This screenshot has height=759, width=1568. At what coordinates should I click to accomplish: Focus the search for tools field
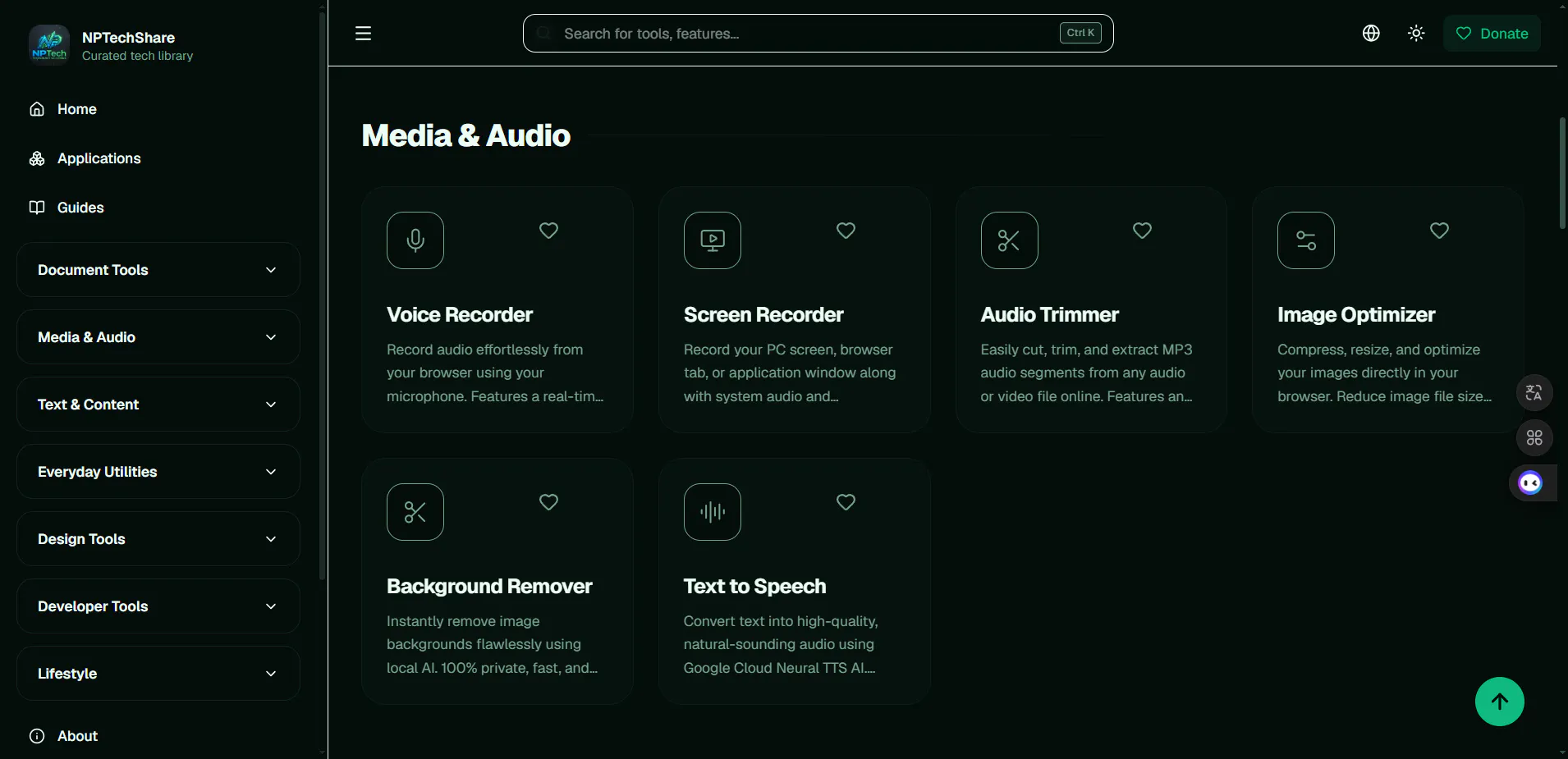[x=818, y=34]
